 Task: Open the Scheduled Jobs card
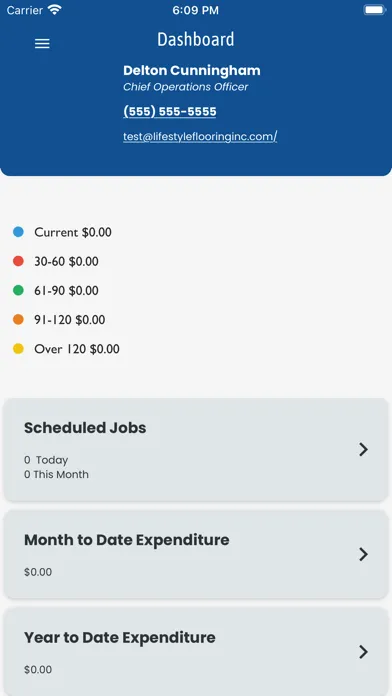196,450
